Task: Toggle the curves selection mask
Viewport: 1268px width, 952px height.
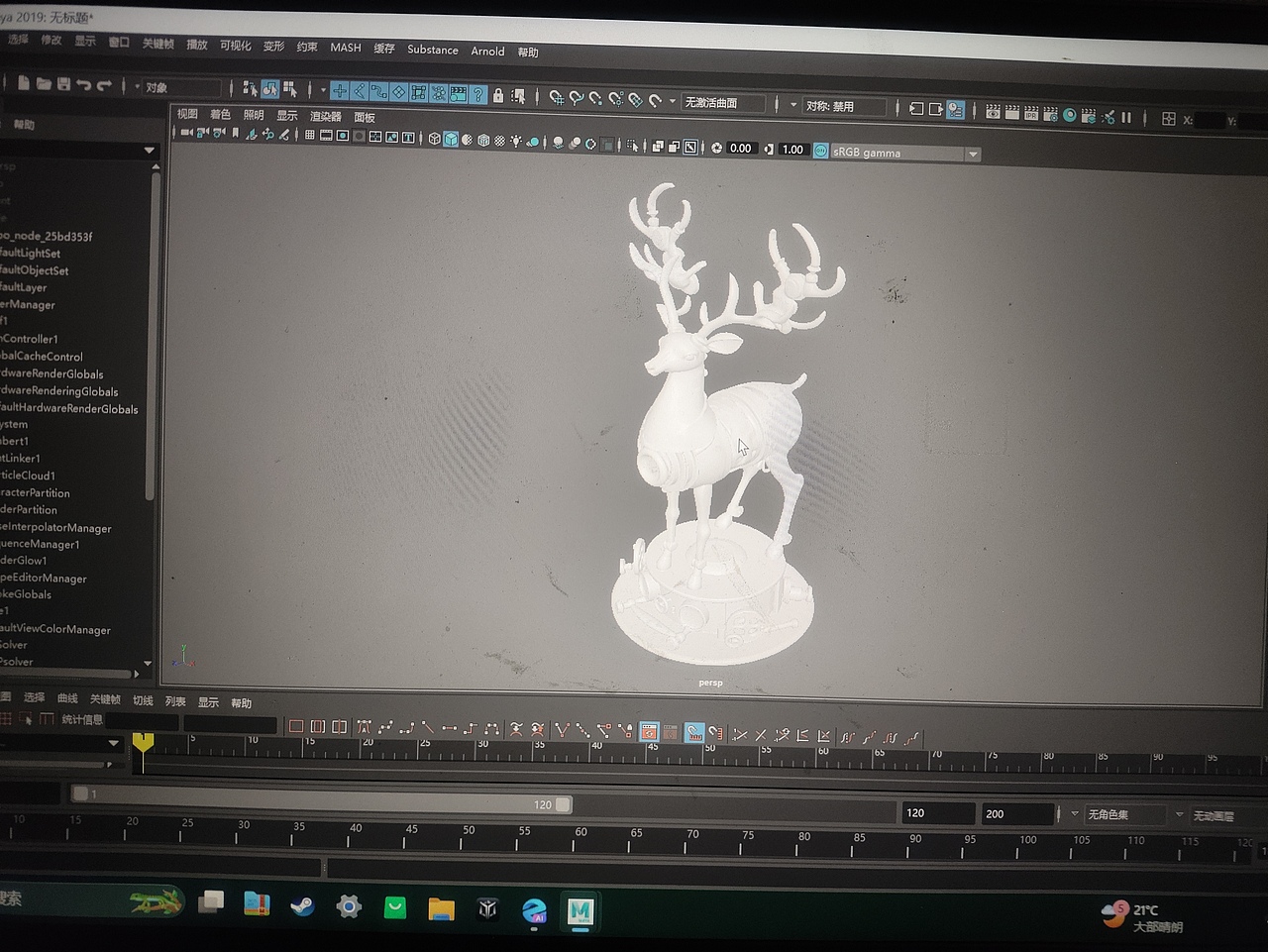Action: [x=378, y=92]
